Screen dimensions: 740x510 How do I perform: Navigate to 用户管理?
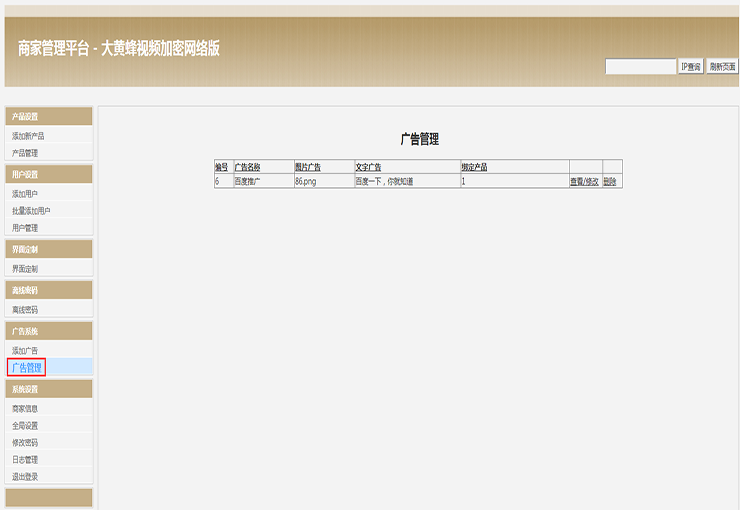pyautogui.click(x=25, y=228)
